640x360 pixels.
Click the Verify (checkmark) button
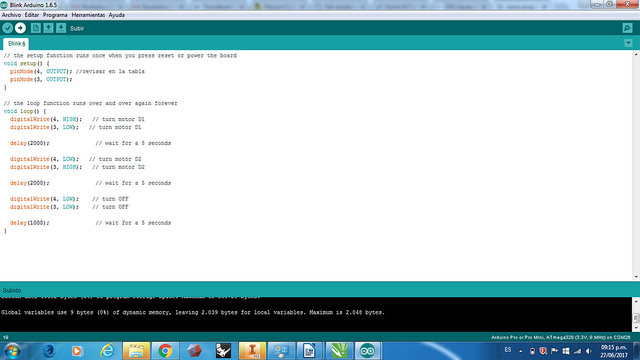(x=7, y=28)
